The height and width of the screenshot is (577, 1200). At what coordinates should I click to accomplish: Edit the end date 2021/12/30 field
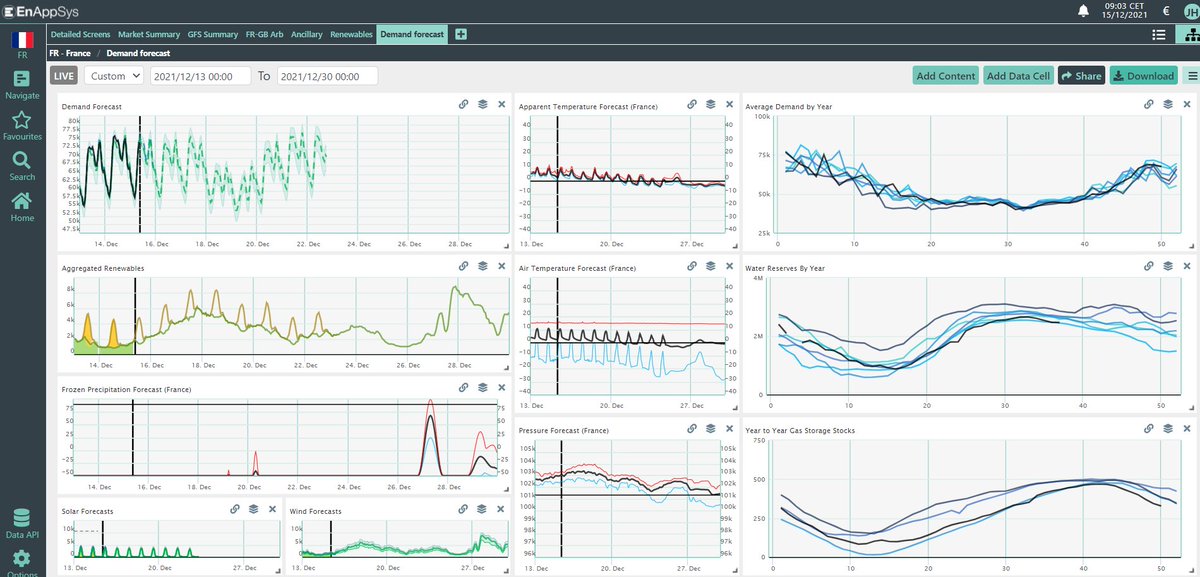point(327,76)
